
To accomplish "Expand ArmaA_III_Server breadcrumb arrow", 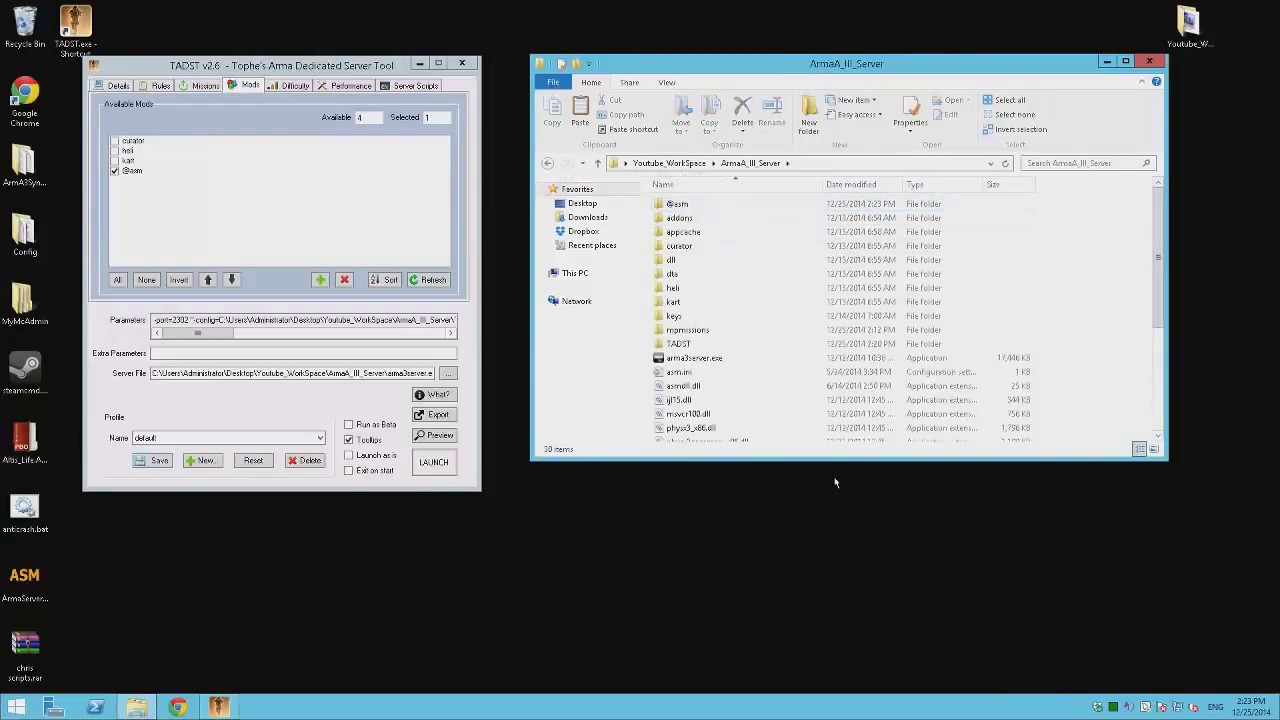I will coord(787,163).
